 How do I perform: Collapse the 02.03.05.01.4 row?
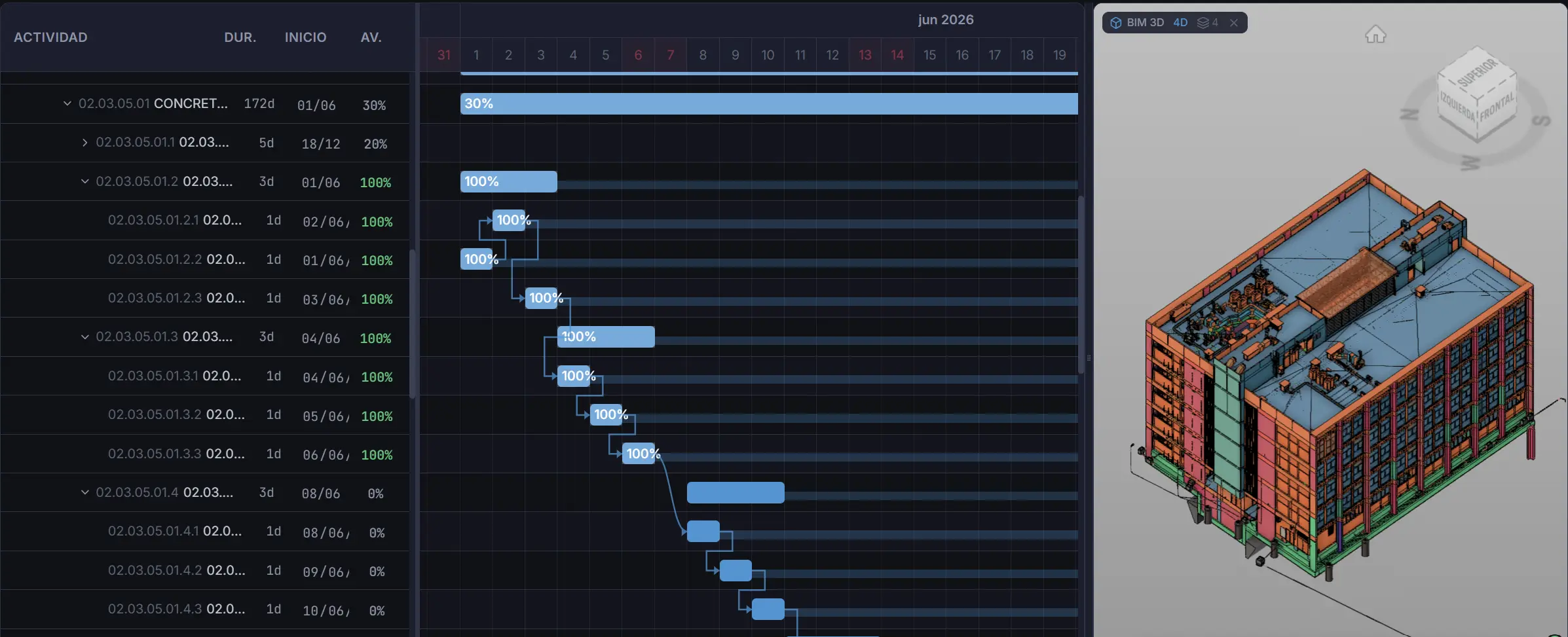[x=84, y=492]
